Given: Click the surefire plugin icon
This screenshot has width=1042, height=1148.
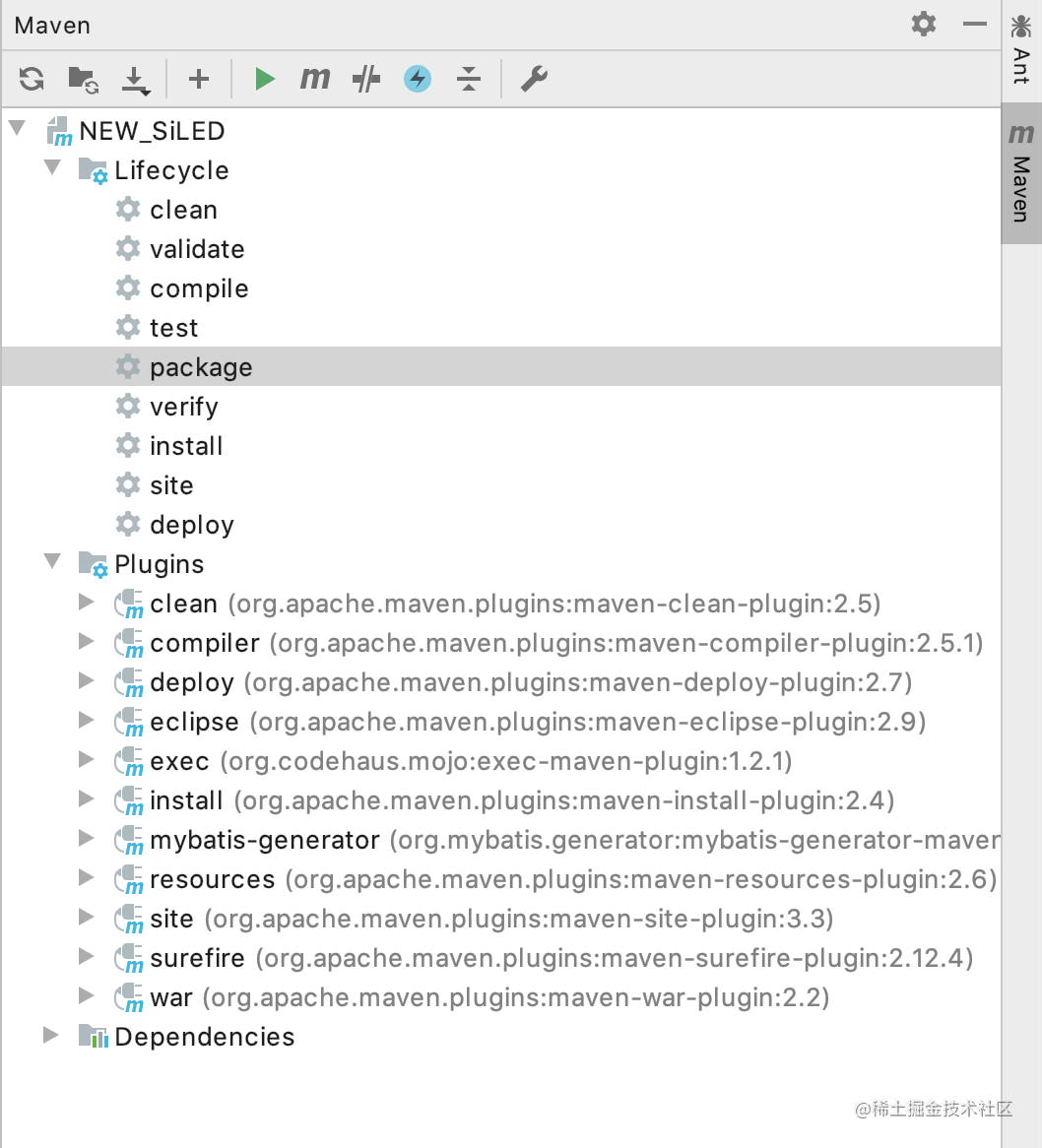Looking at the screenshot, I should (129, 959).
